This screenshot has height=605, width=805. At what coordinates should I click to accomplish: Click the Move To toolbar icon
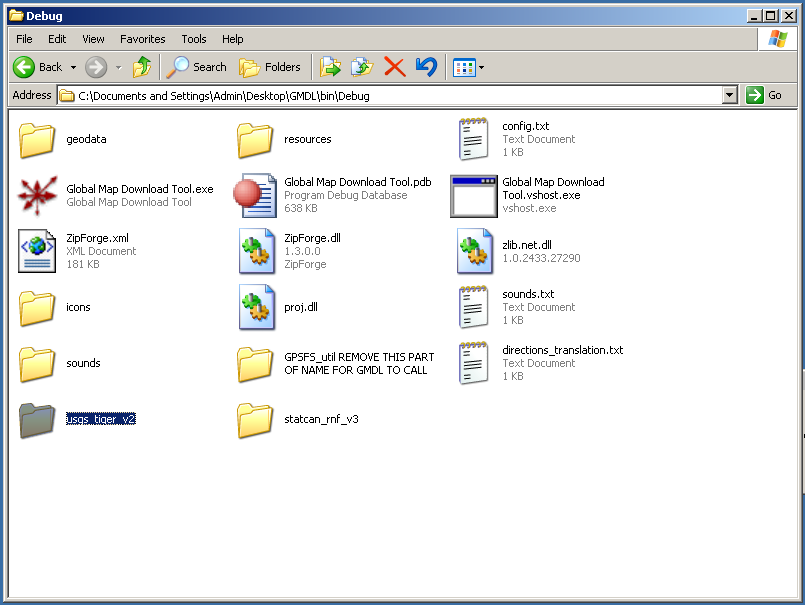click(x=331, y=67)
